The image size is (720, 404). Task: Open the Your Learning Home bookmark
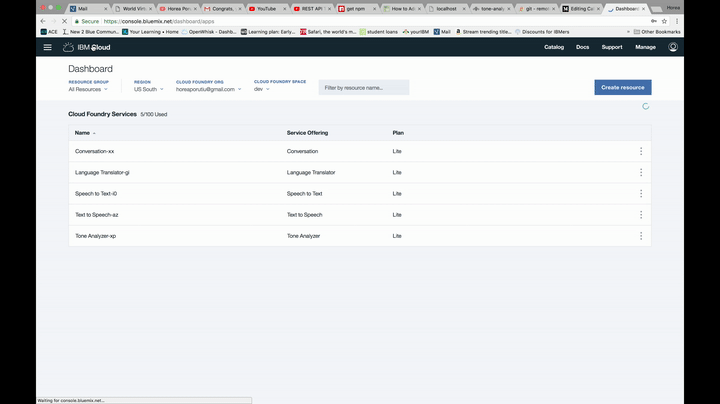150,32
